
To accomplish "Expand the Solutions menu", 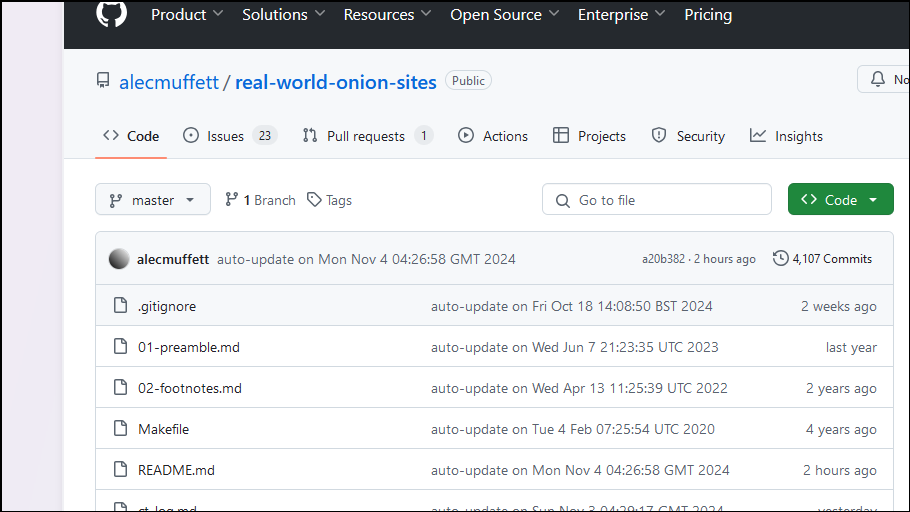I will tap(283, 15).
